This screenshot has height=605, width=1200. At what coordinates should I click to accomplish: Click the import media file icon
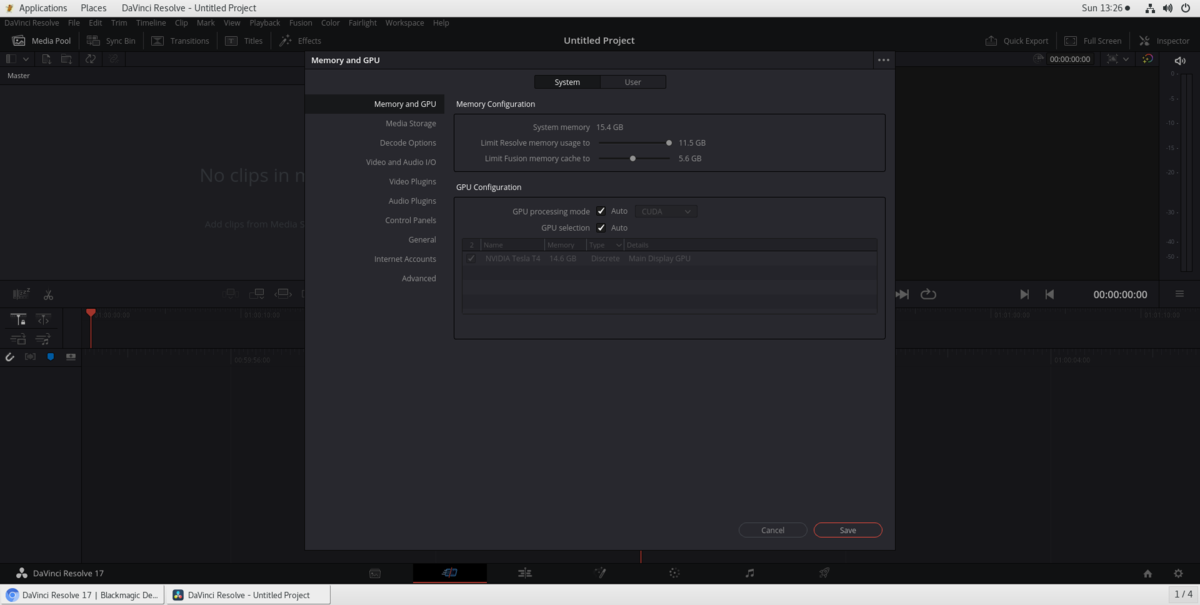pyautogui.click(x=46, y=59)
